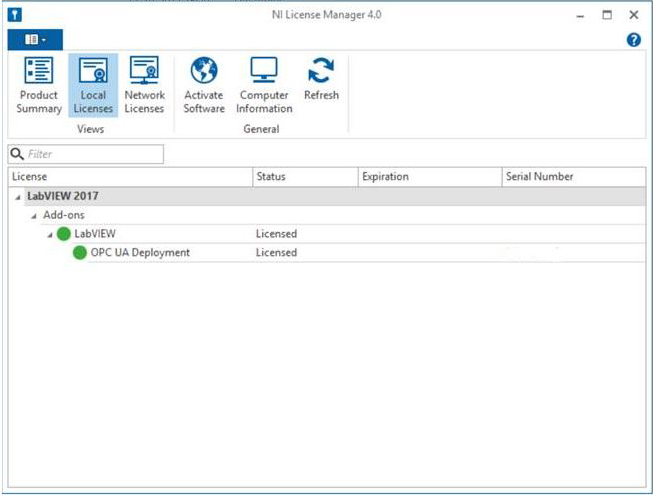653x496 pixels.
Task: Click Licensed status of LabVIEW row
Action: click(x=276, y=234)
